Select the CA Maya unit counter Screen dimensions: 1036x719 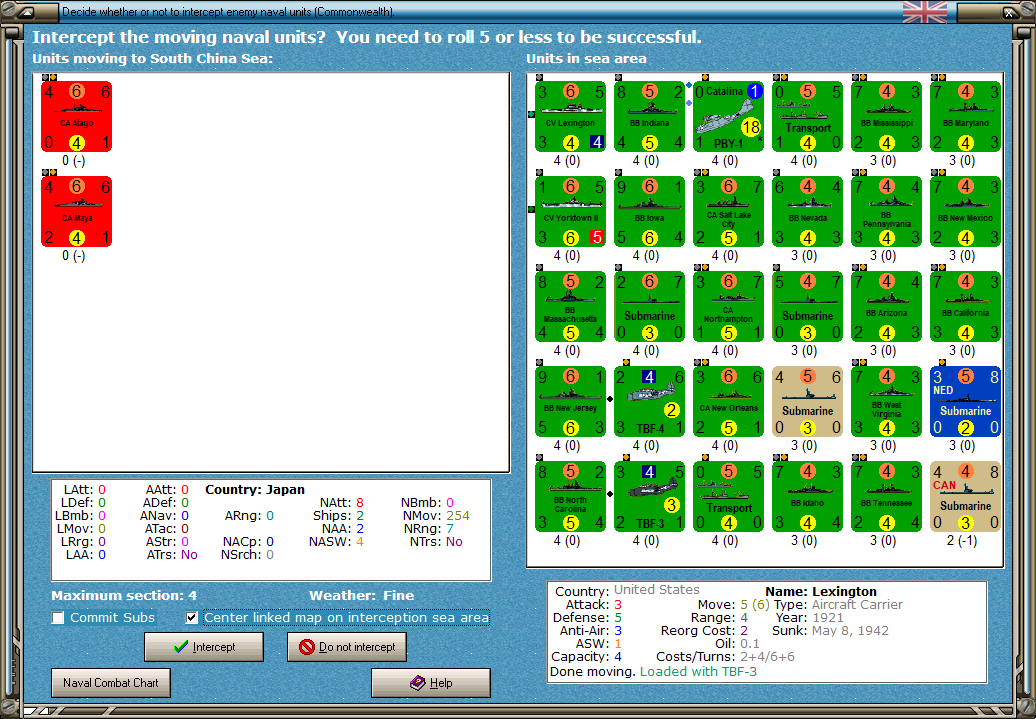coord(77,211)
